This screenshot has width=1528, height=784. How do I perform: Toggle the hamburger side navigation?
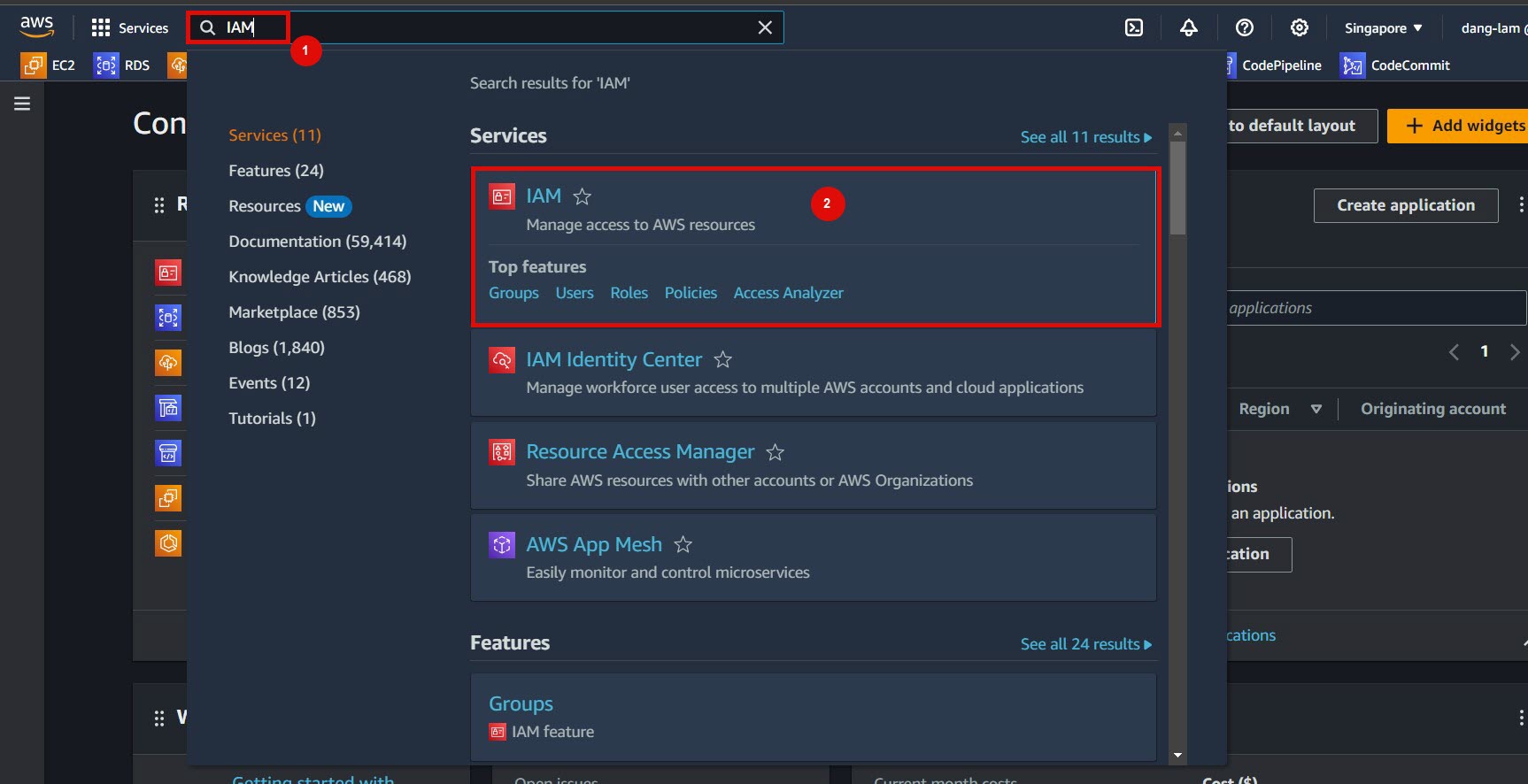22,104
